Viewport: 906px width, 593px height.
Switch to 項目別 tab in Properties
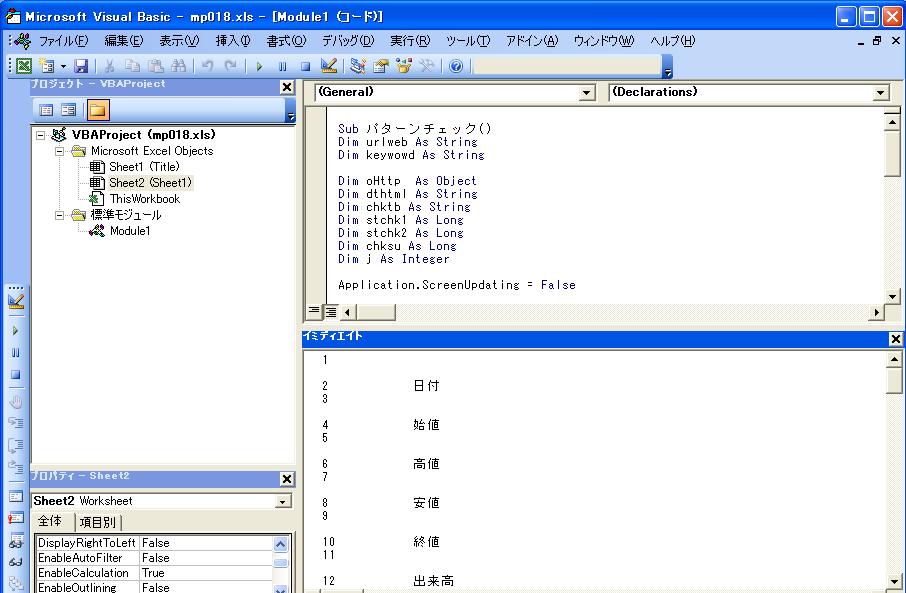tap(98, 522)
